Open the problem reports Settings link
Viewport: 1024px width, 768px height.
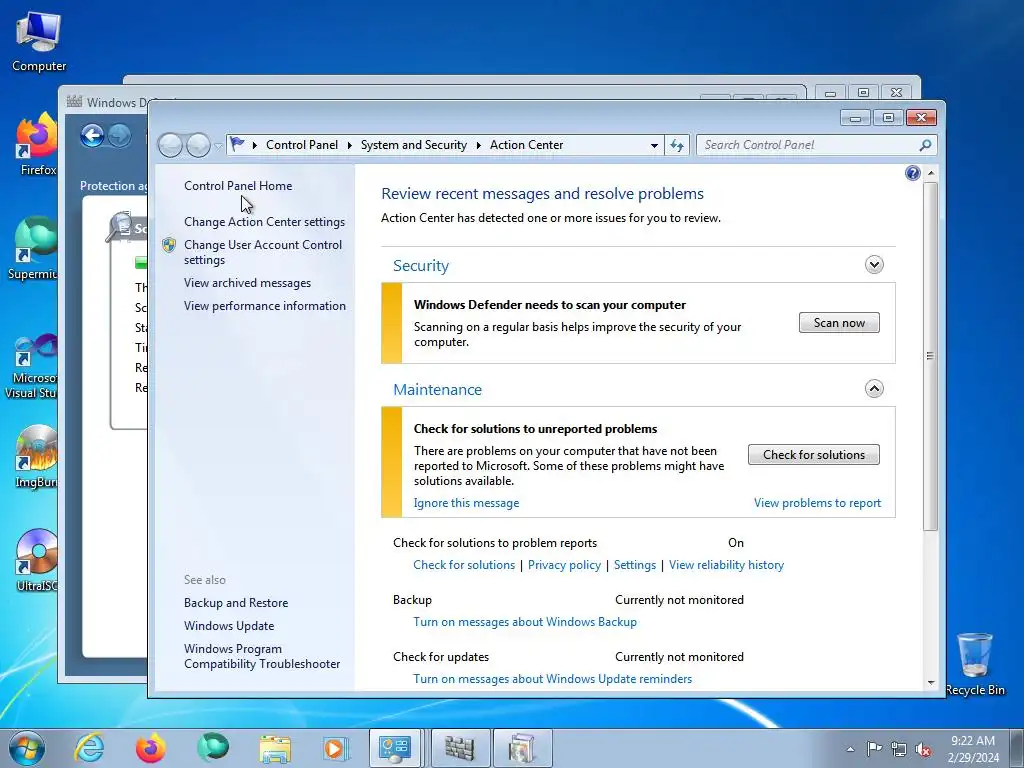click(x=635, y=565)
